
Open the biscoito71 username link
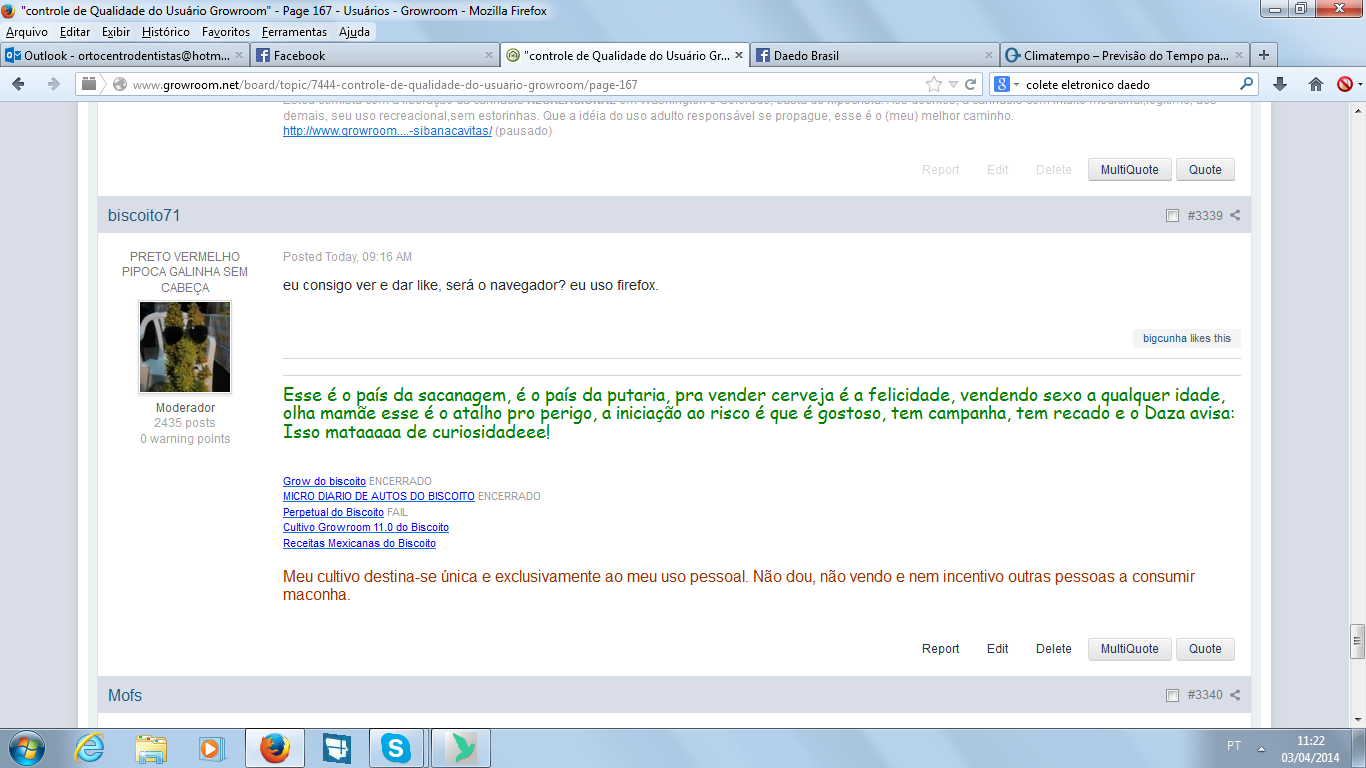point(144,216)
